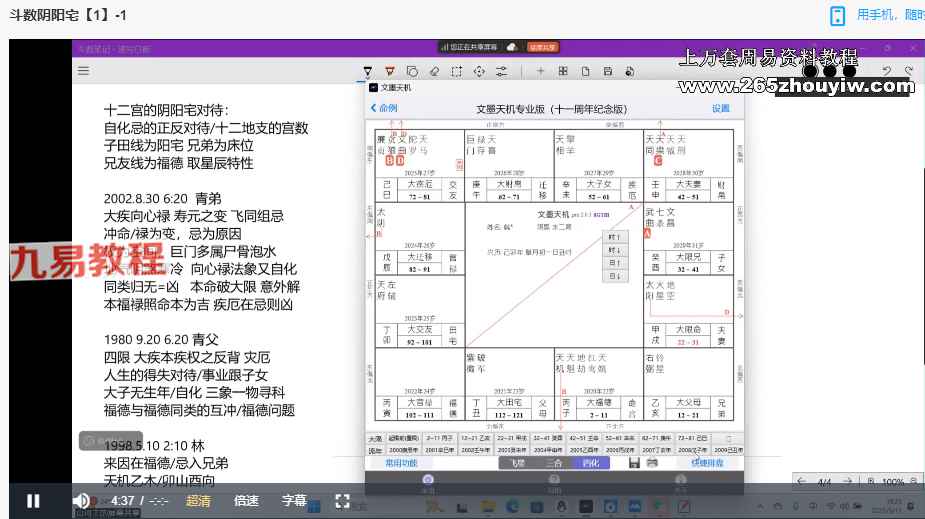Enter fullscreen video mode

[342, 500]
